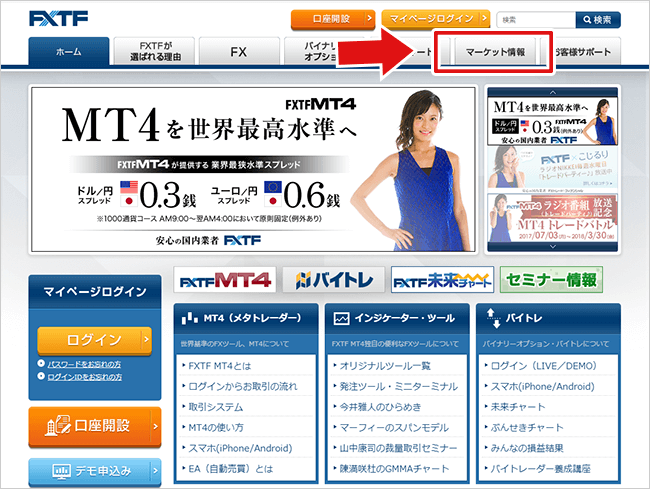Open バイトレーダー養成講座 link
650x489 pixels.
pos(541,469)
